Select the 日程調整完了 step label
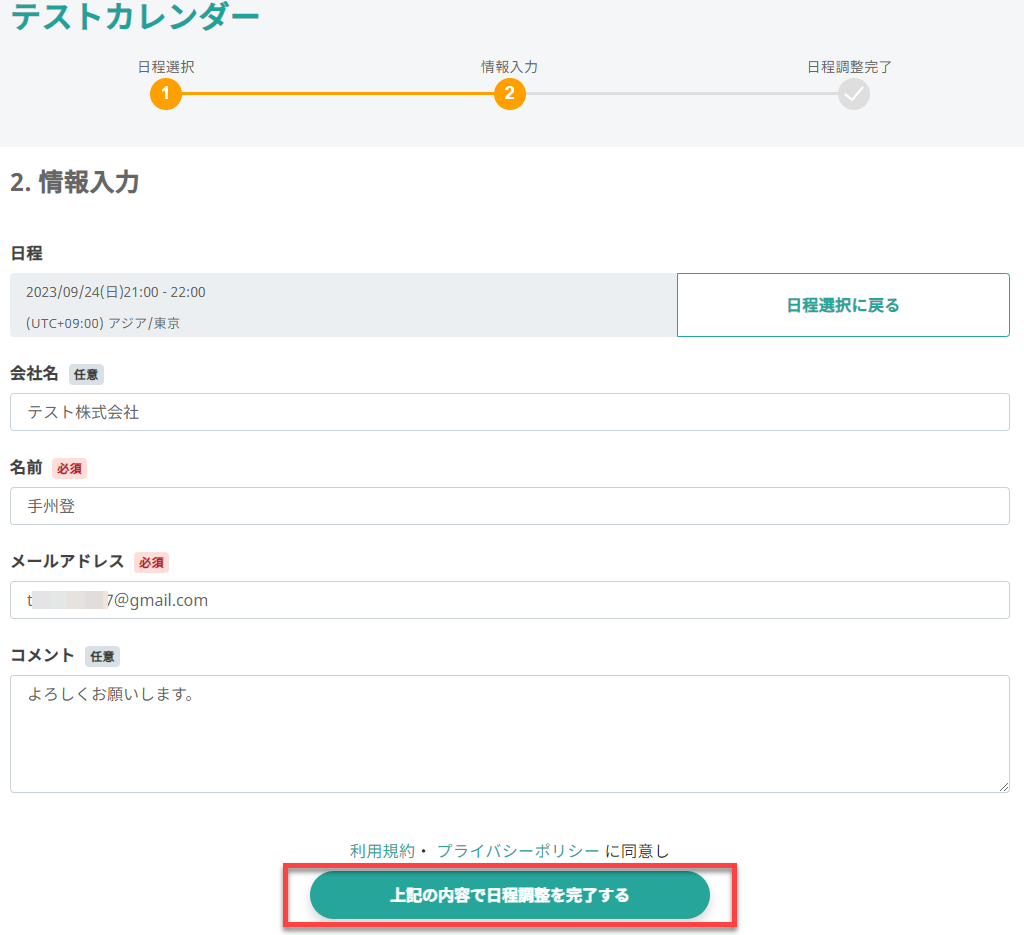Screen dimensions: 1024x935 pyautogui.click(x=849, y=67)
